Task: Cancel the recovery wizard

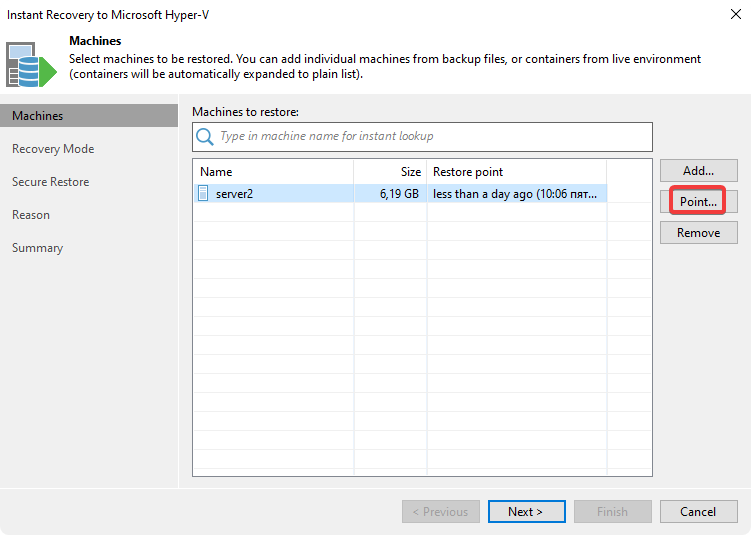Action: point(698,512)
